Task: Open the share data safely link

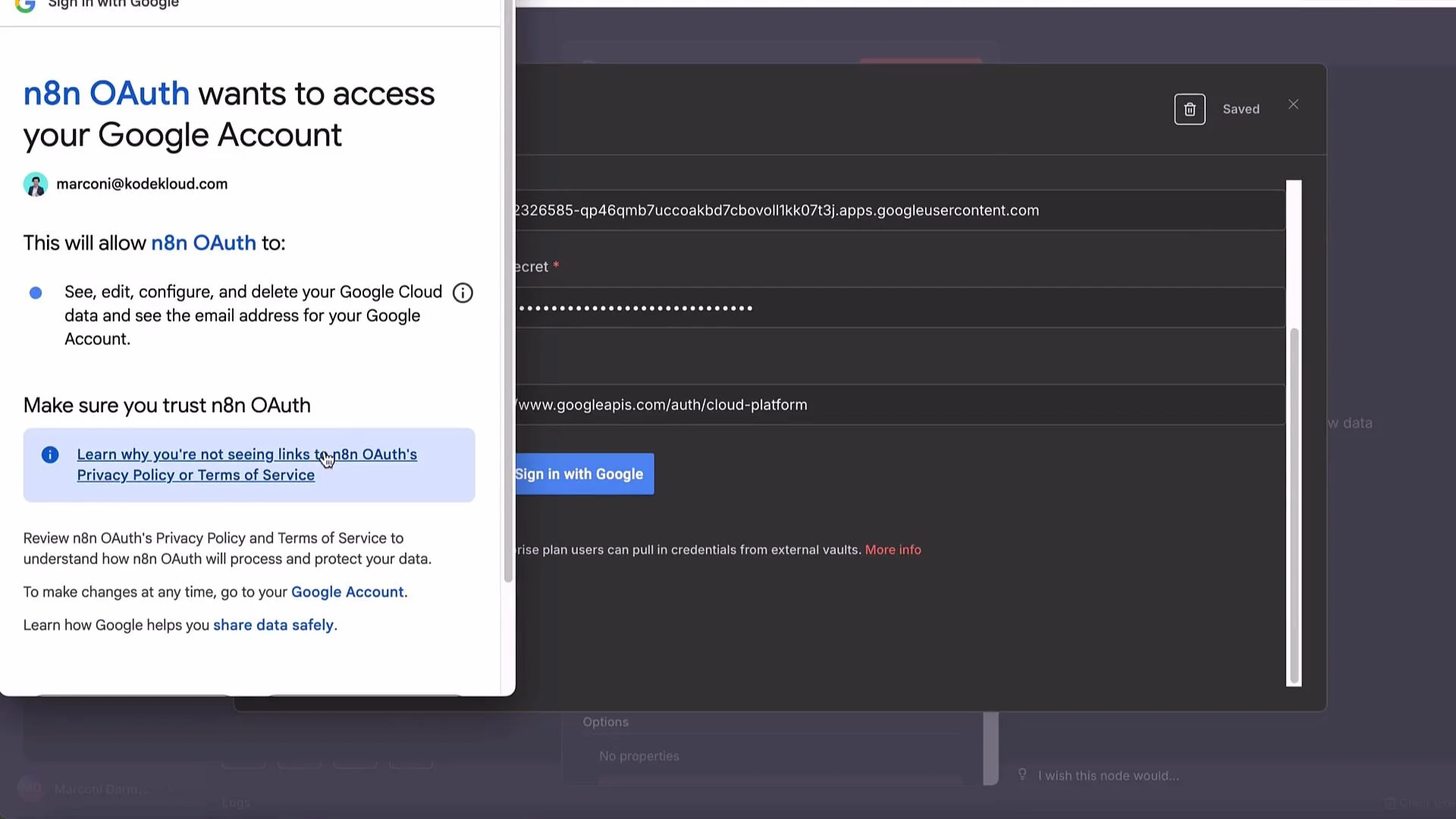Action: point(273,626)
